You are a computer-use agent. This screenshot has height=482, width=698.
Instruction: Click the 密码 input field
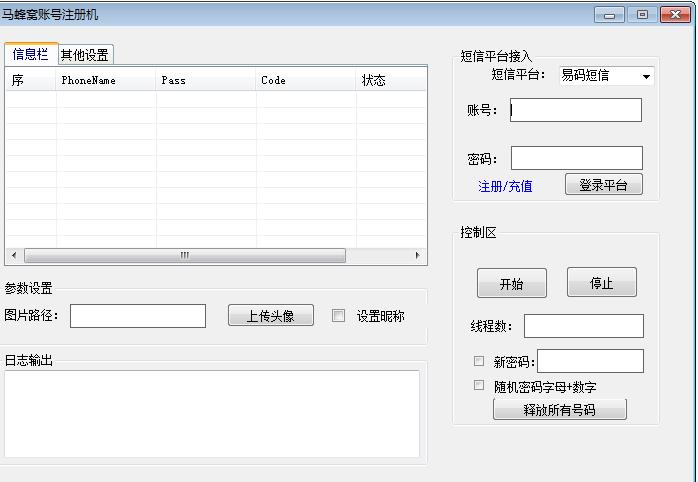click(576, 158)
